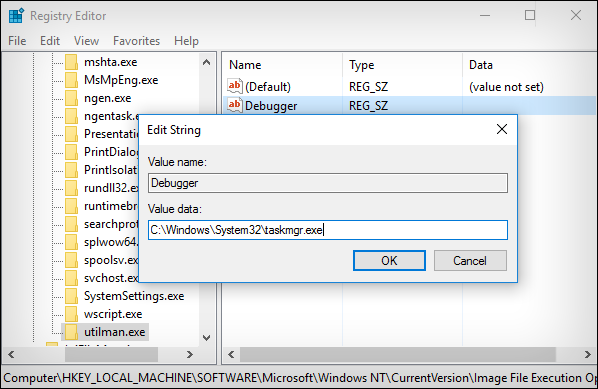This screenshot has width=598, height=389.
Task: Click the registry path in status bar
Action: click(x=299, y=378)
